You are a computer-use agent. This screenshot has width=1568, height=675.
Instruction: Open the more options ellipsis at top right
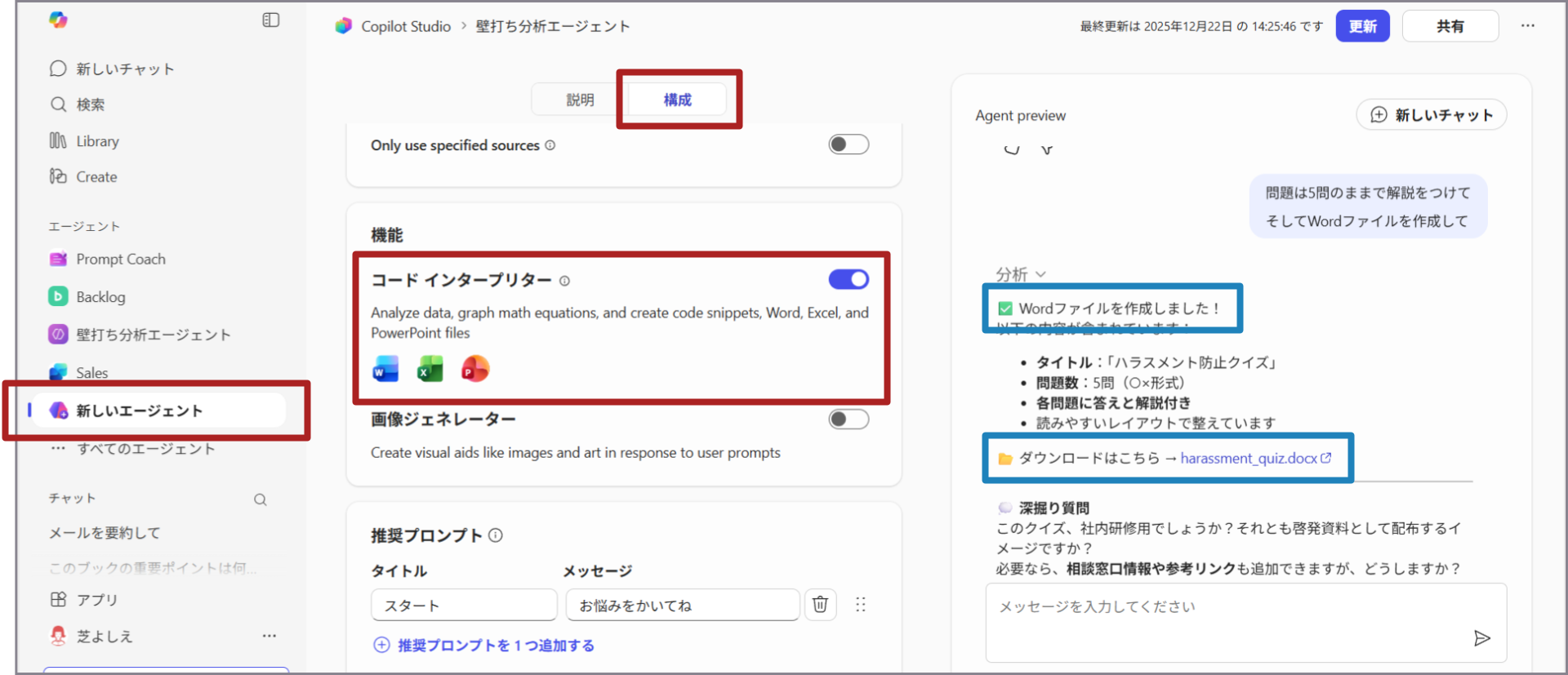1527,26
